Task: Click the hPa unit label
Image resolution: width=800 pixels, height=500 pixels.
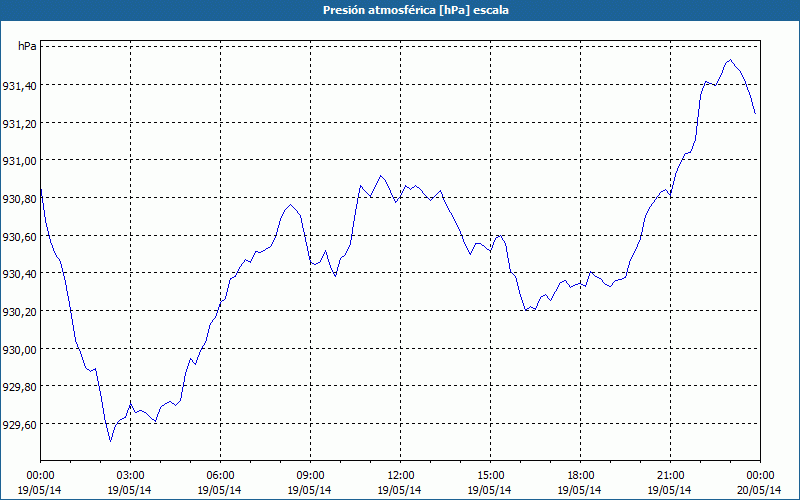Action: (x=27, y=46)
